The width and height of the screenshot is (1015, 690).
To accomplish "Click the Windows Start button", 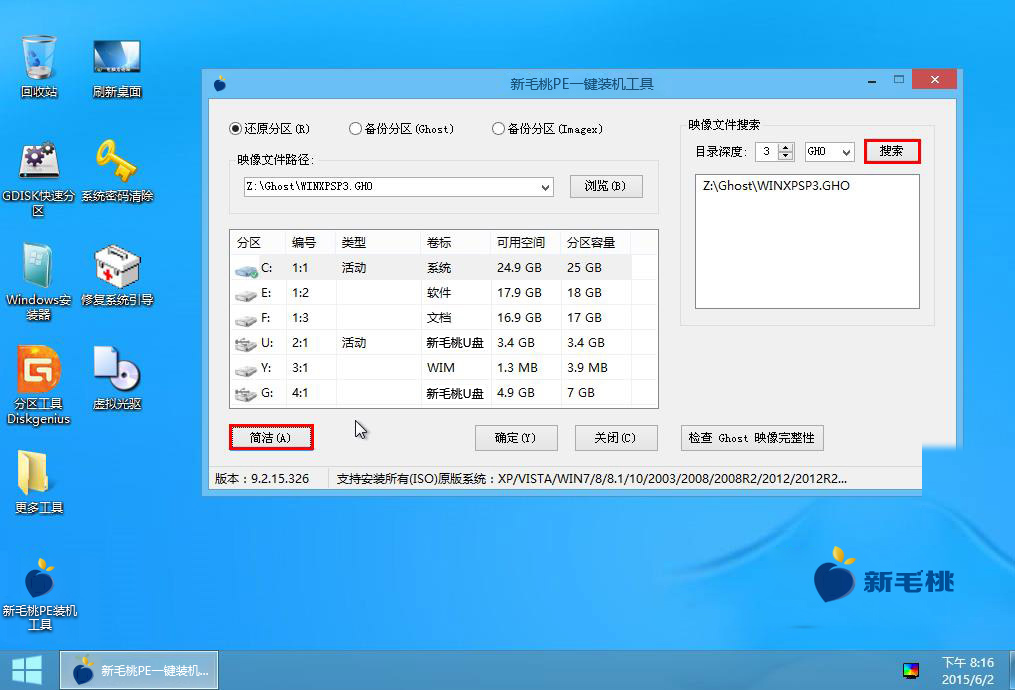I will coord(27,670).
